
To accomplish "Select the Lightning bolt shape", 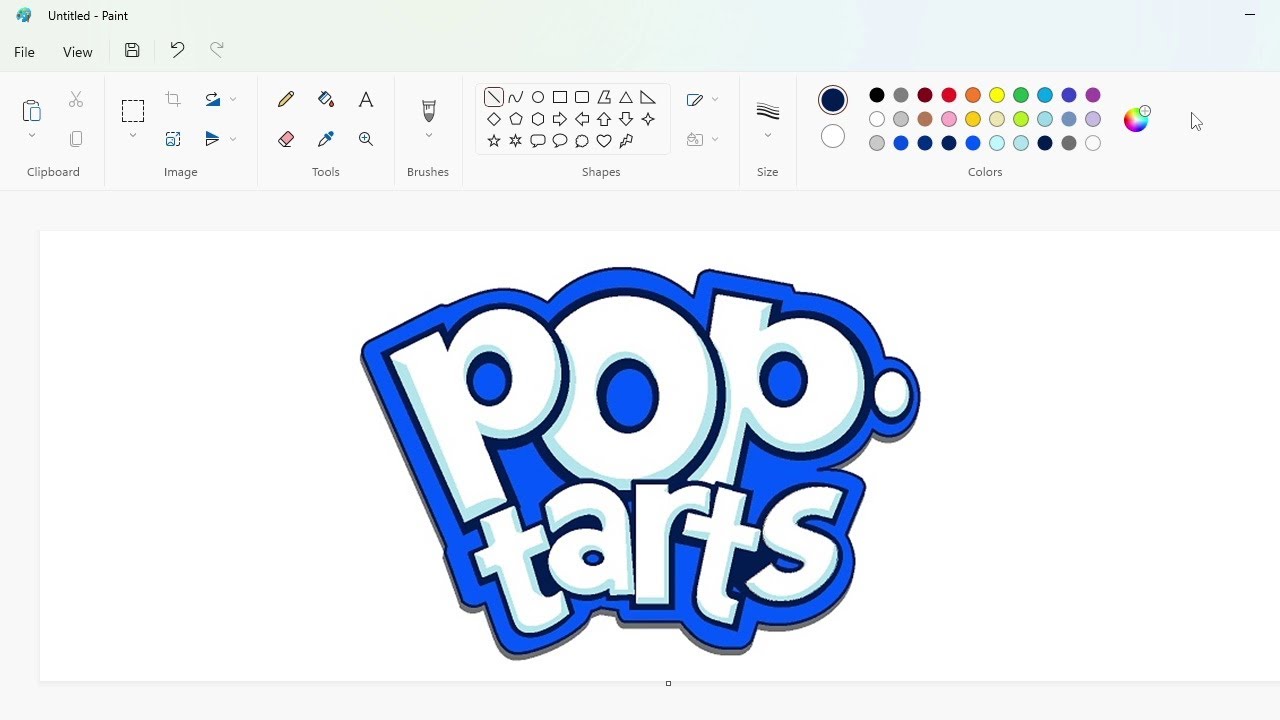I will pos(626,141).
